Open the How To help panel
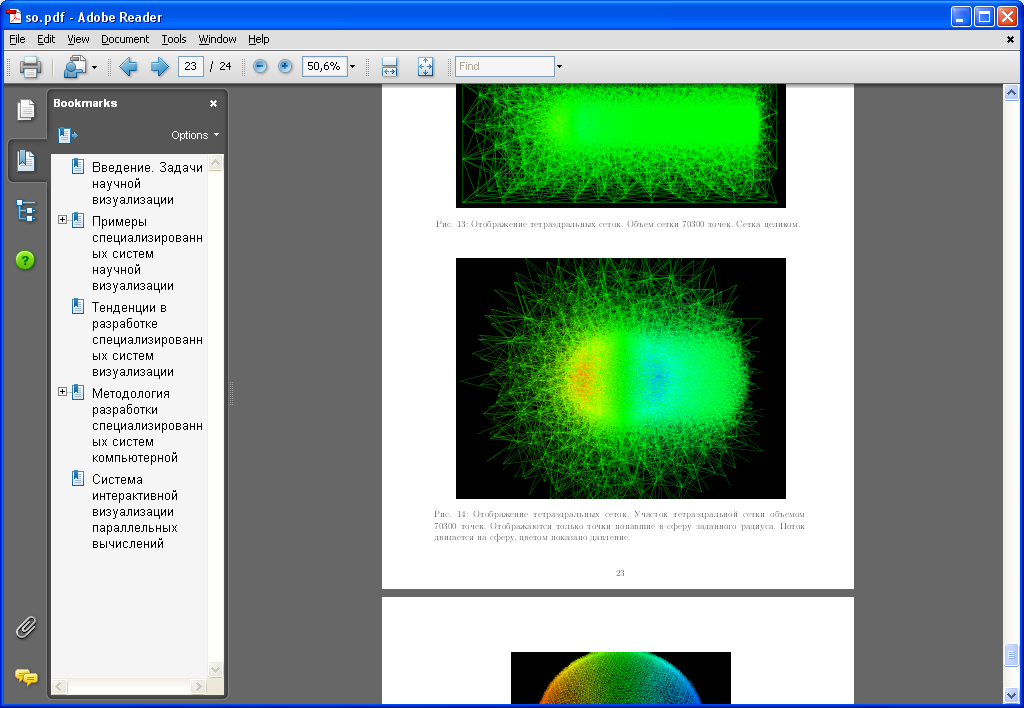Screen dimensions: 1024x708 tap(25, 261)
